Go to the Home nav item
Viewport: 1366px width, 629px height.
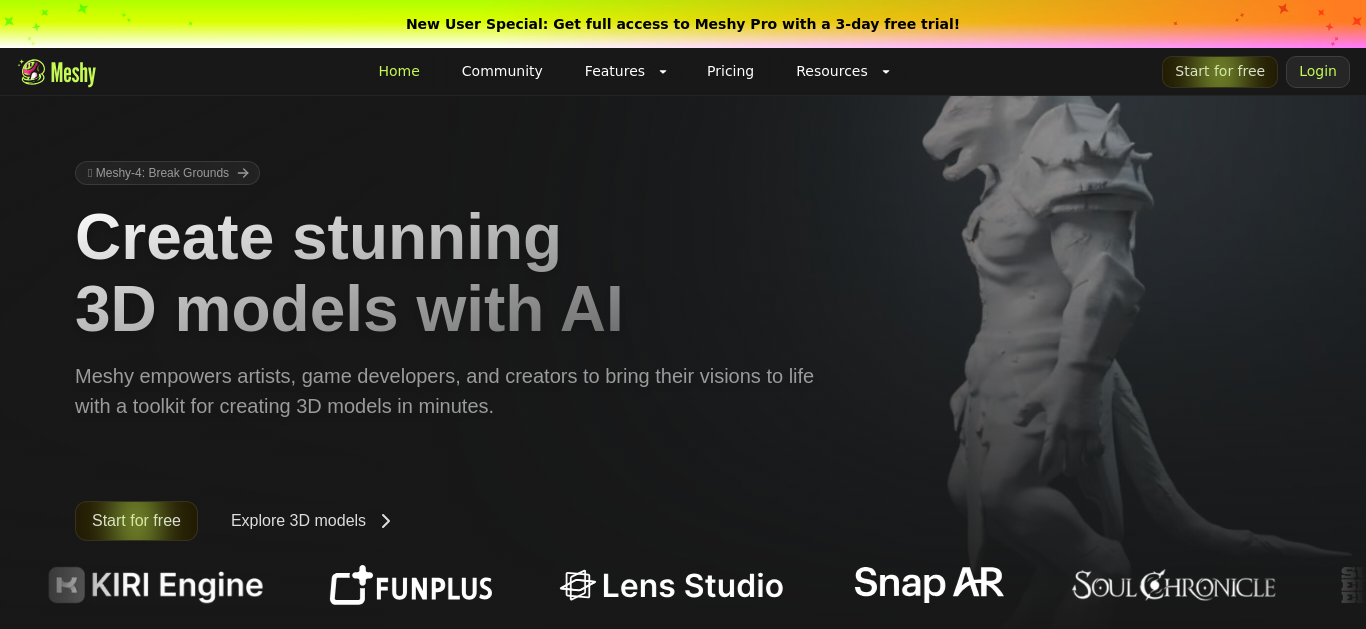pos(399,71)
